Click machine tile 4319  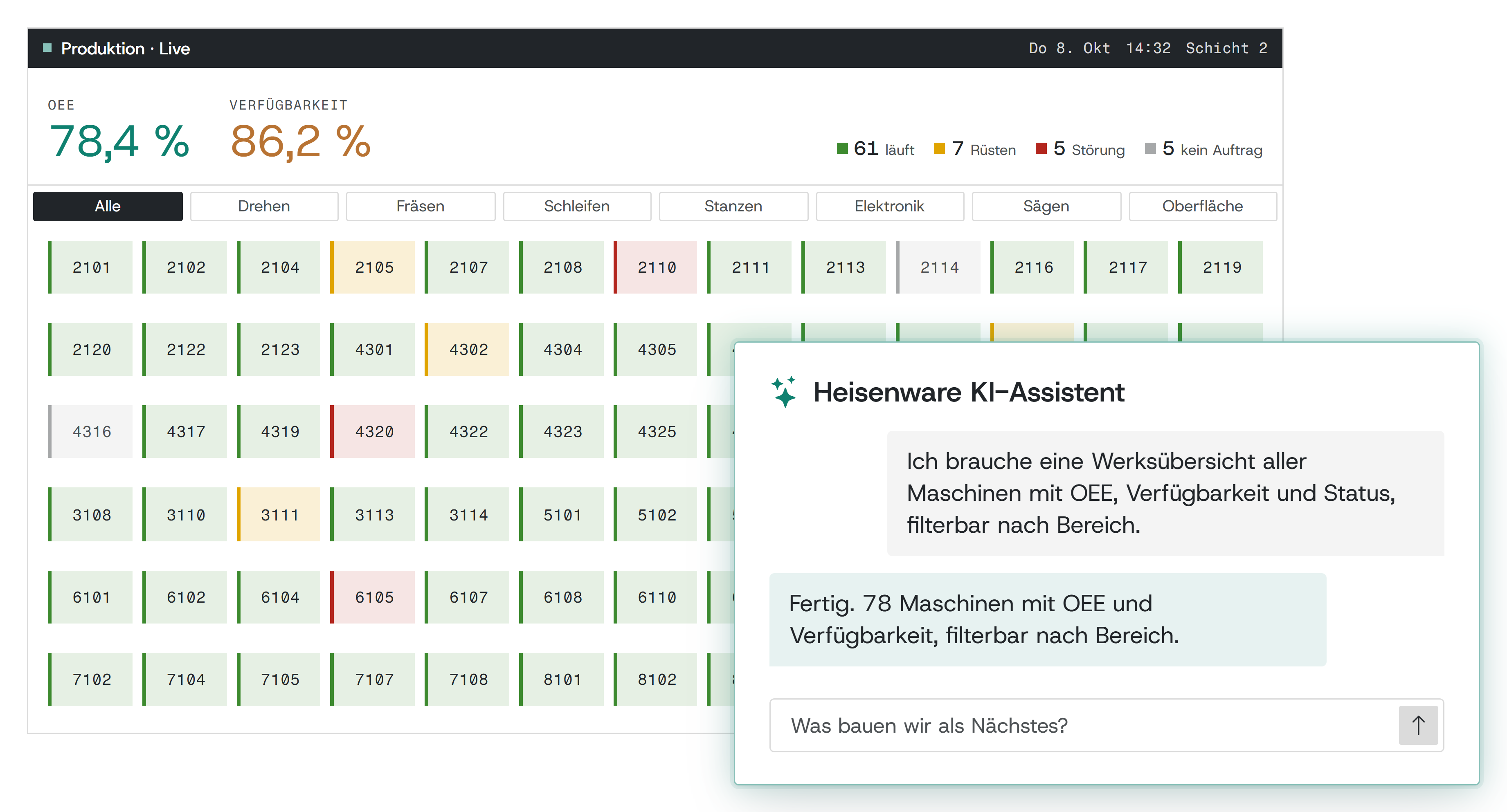tap(279, 431)
